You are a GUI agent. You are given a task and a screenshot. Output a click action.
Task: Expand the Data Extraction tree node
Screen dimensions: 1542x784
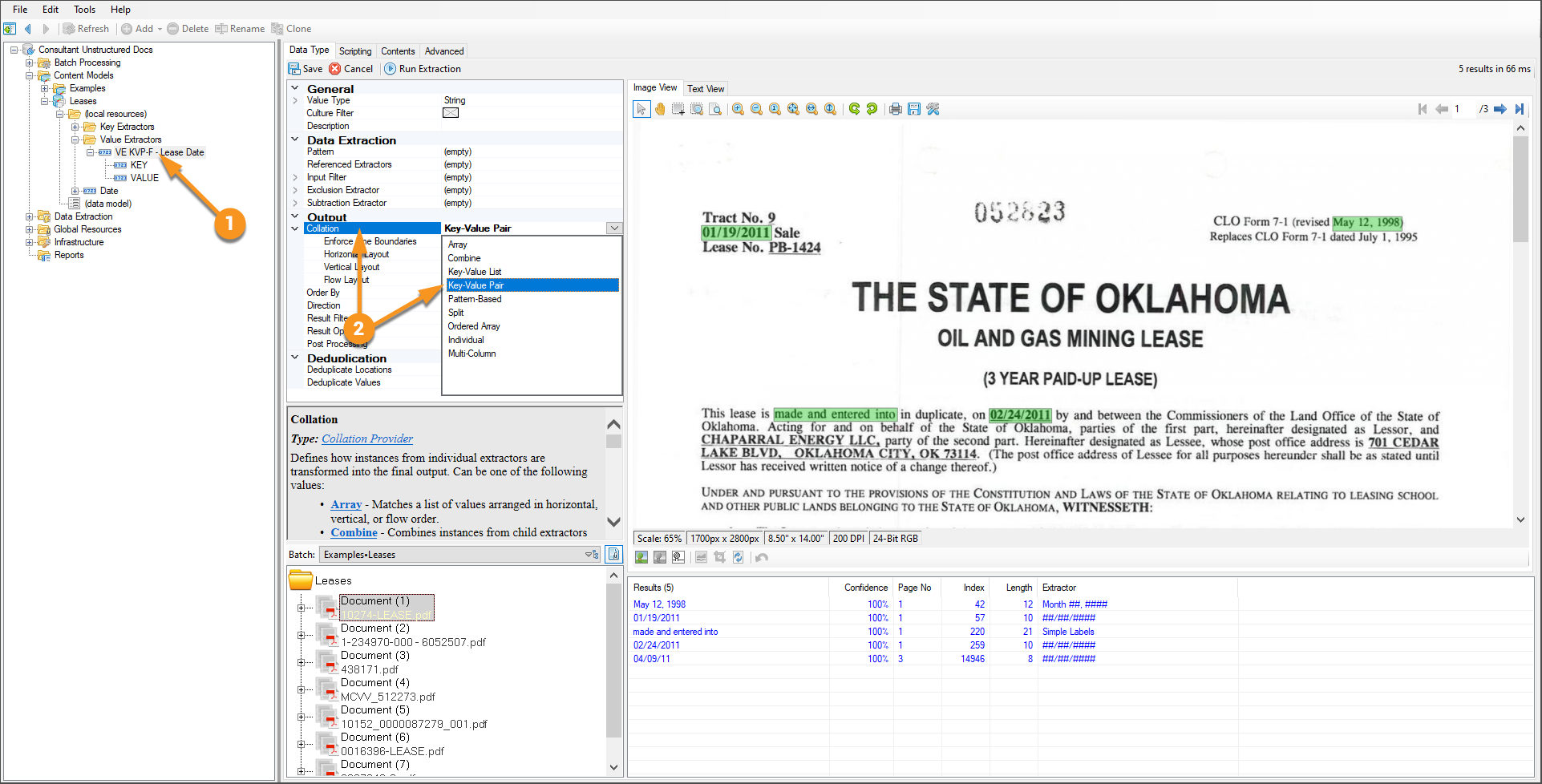(x=30, y=216)
